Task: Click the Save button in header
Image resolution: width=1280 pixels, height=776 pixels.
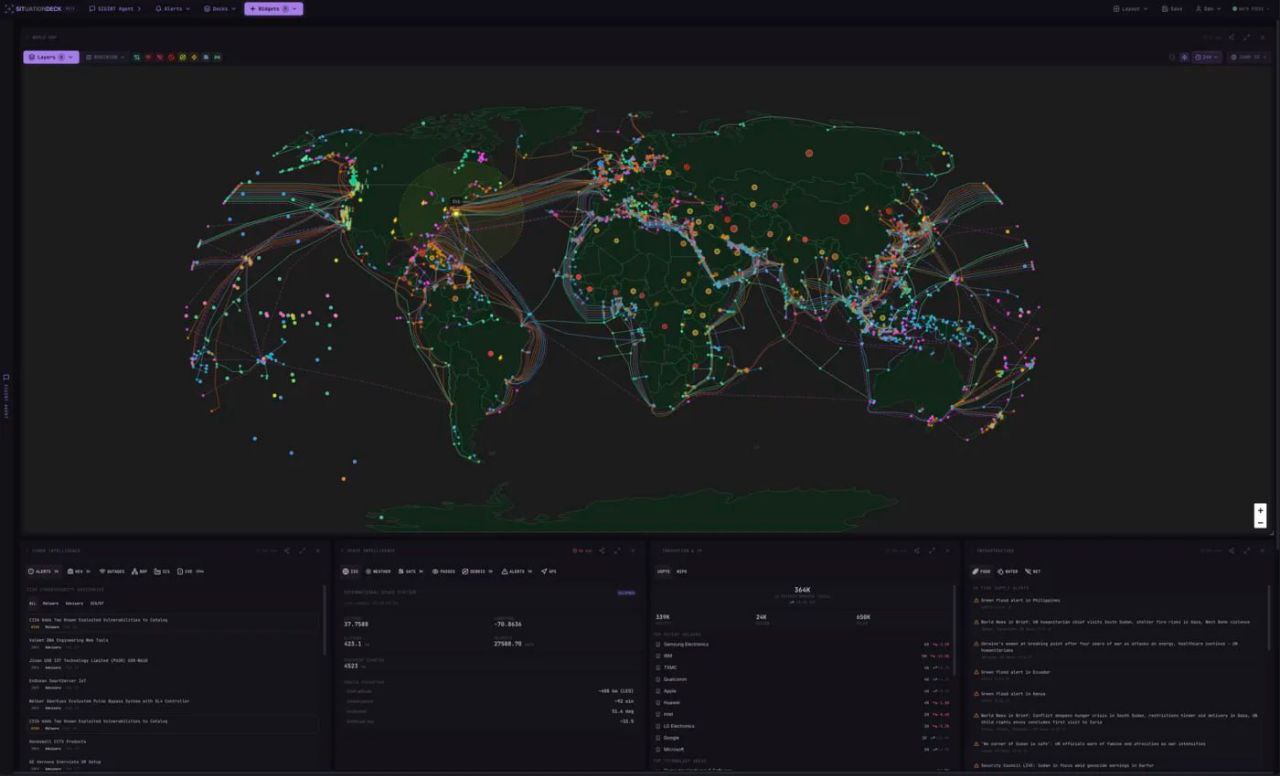Action: click(1172, 9)
